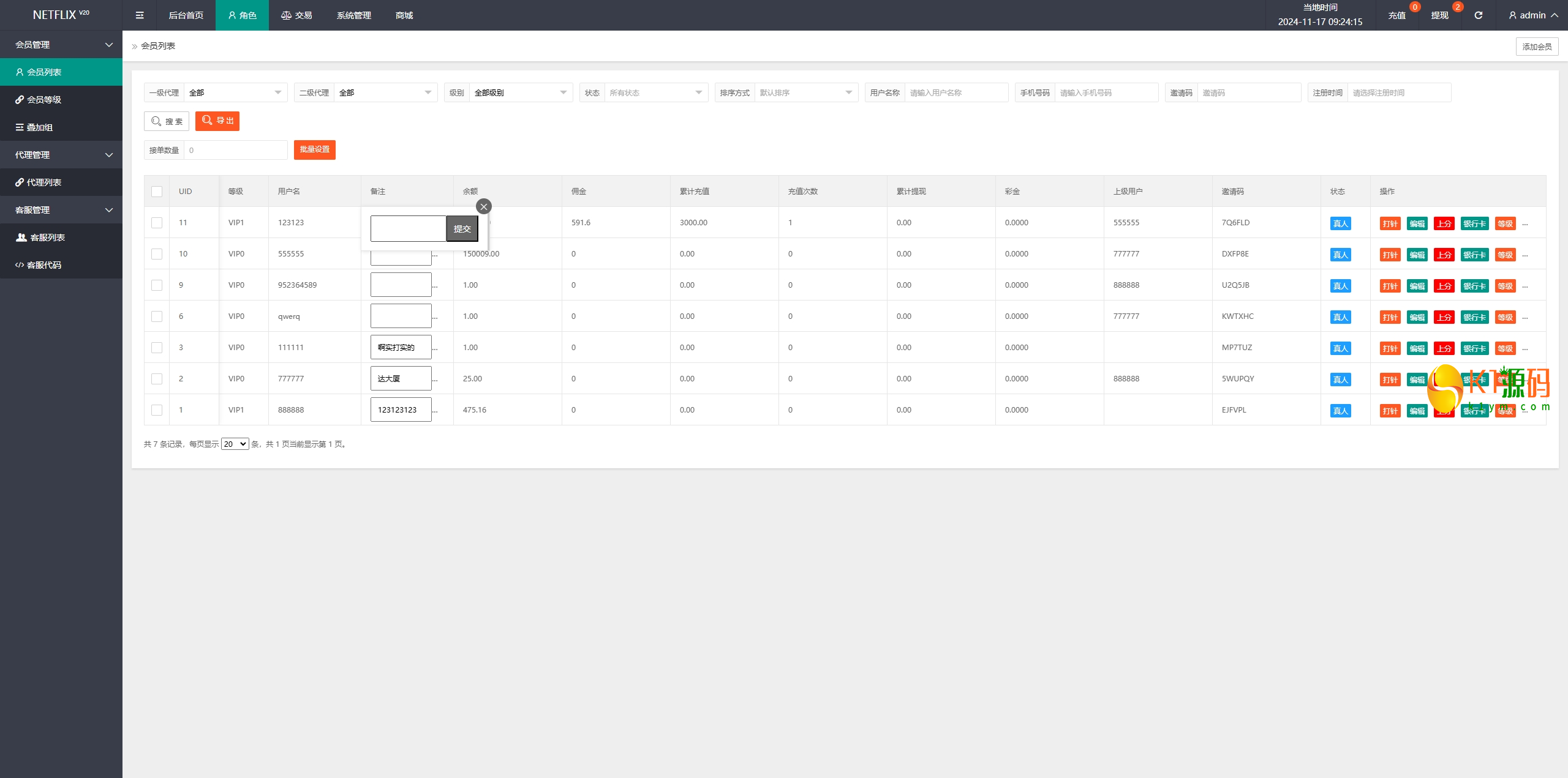This screenshot has width=1568, height=778.
Task: Switch to the 交易 top menu
Action: point(296,15)
